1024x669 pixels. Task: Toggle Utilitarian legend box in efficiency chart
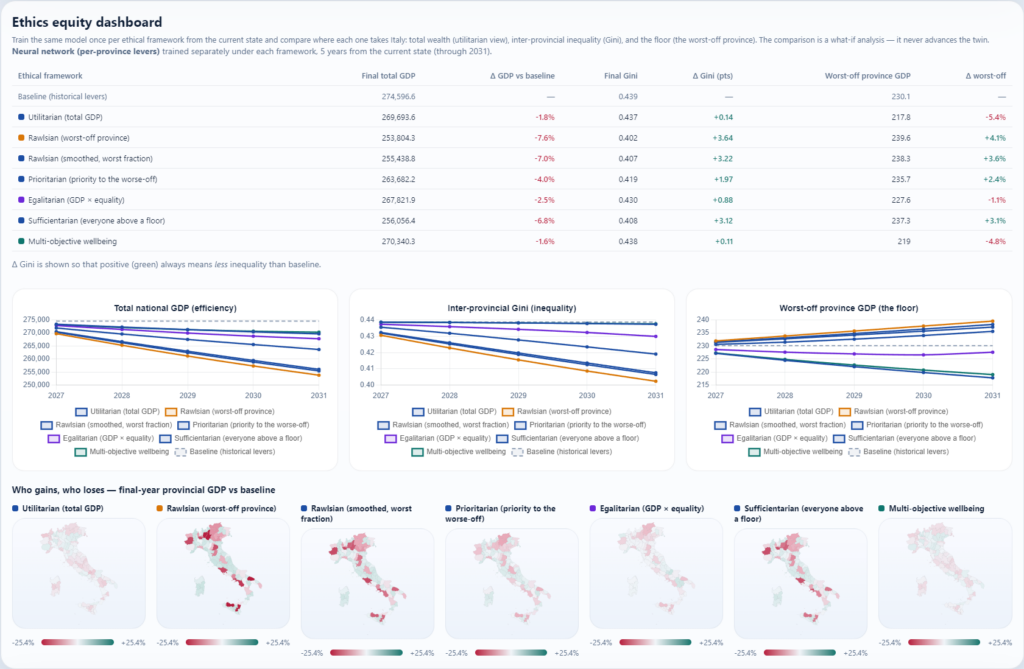(81, 412)
